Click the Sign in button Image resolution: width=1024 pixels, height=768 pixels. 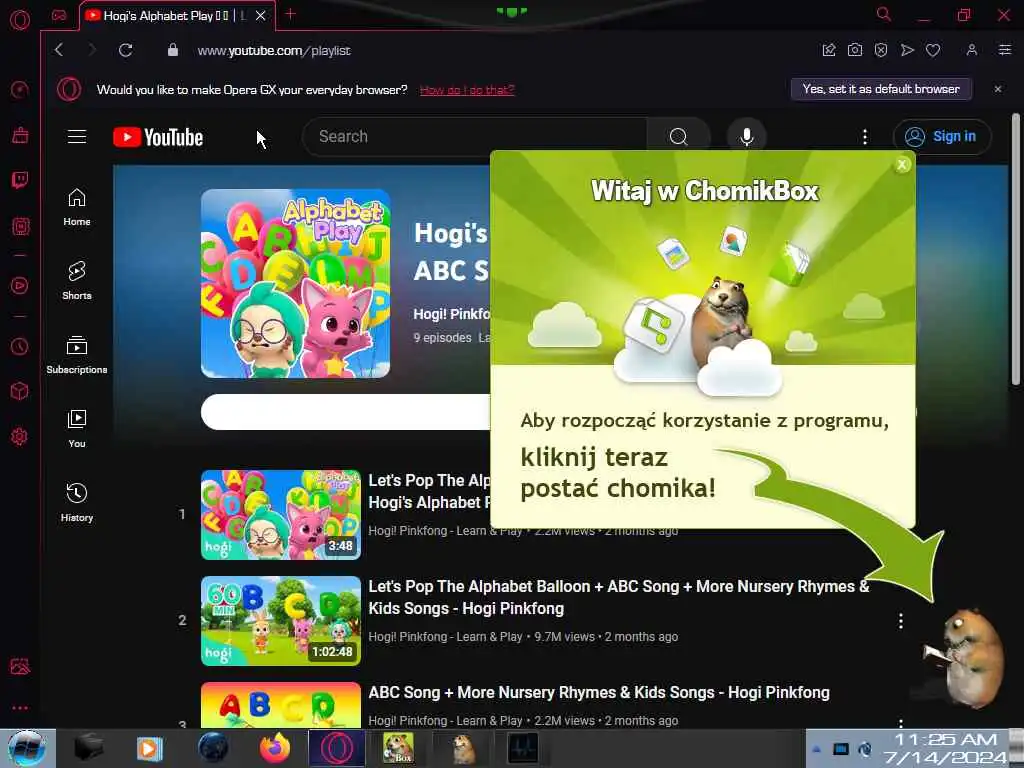tap(942, 136)
